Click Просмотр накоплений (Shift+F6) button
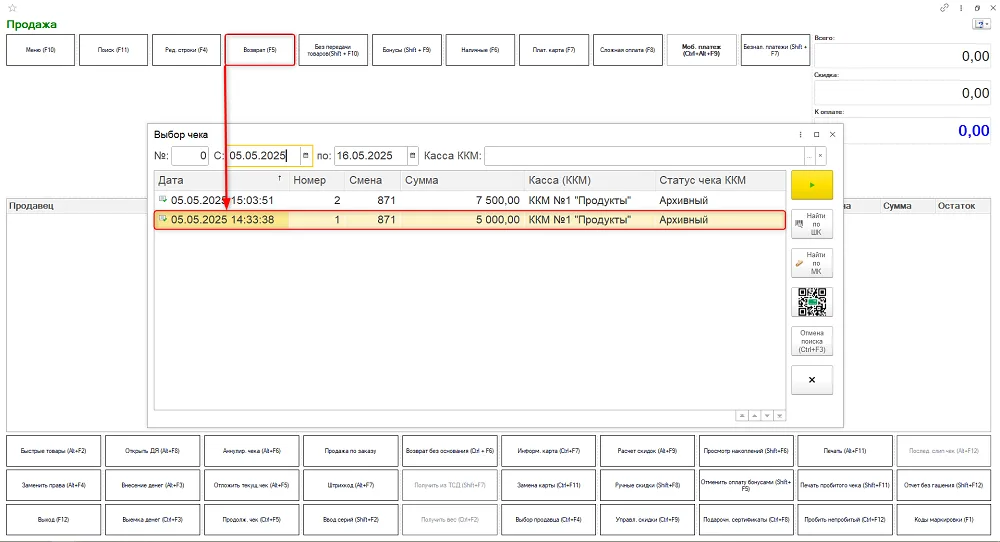Viewport: 1000px width, 542px height. (746, 451)
